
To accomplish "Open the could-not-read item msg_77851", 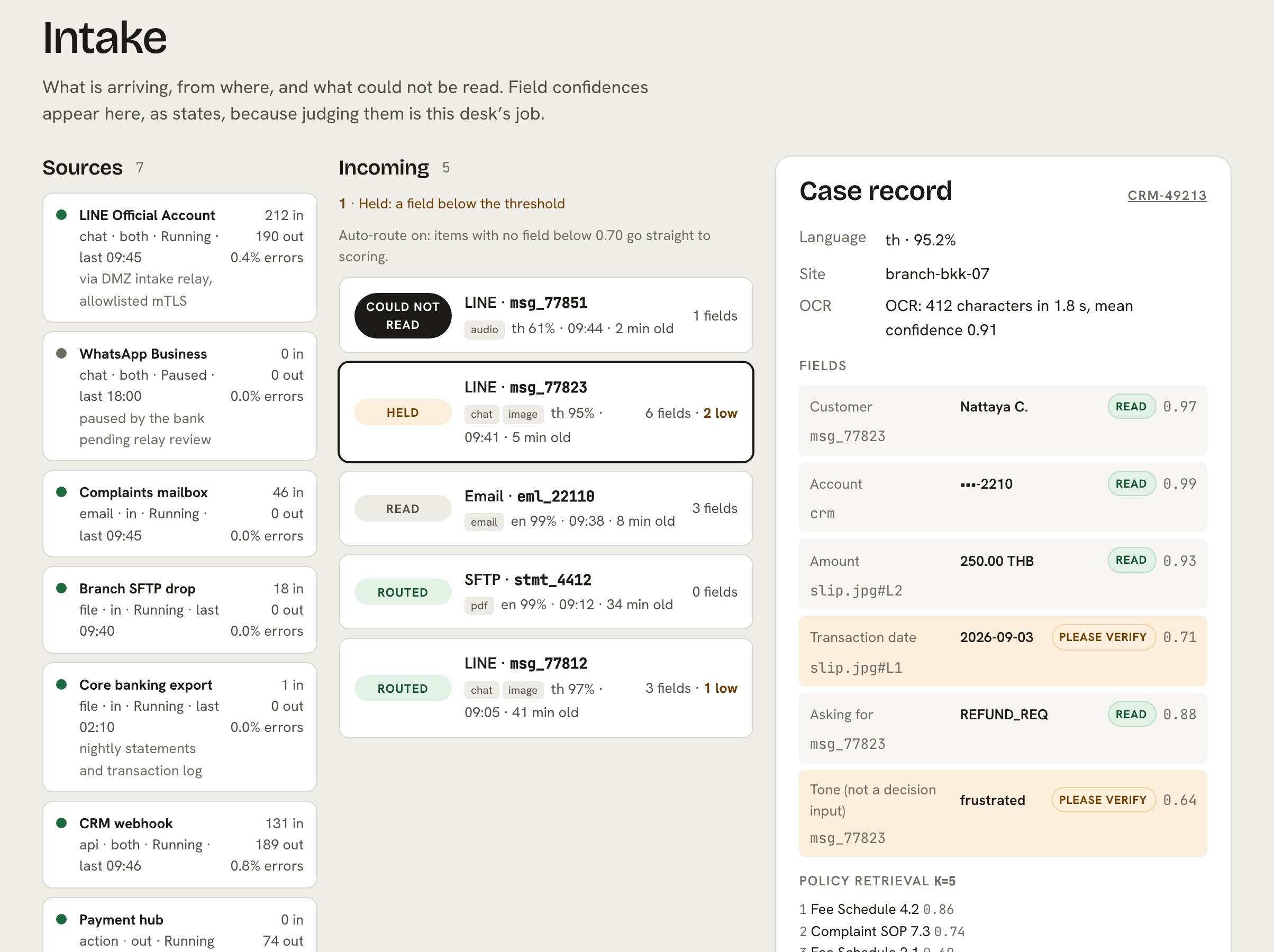I will click(545, 315).
